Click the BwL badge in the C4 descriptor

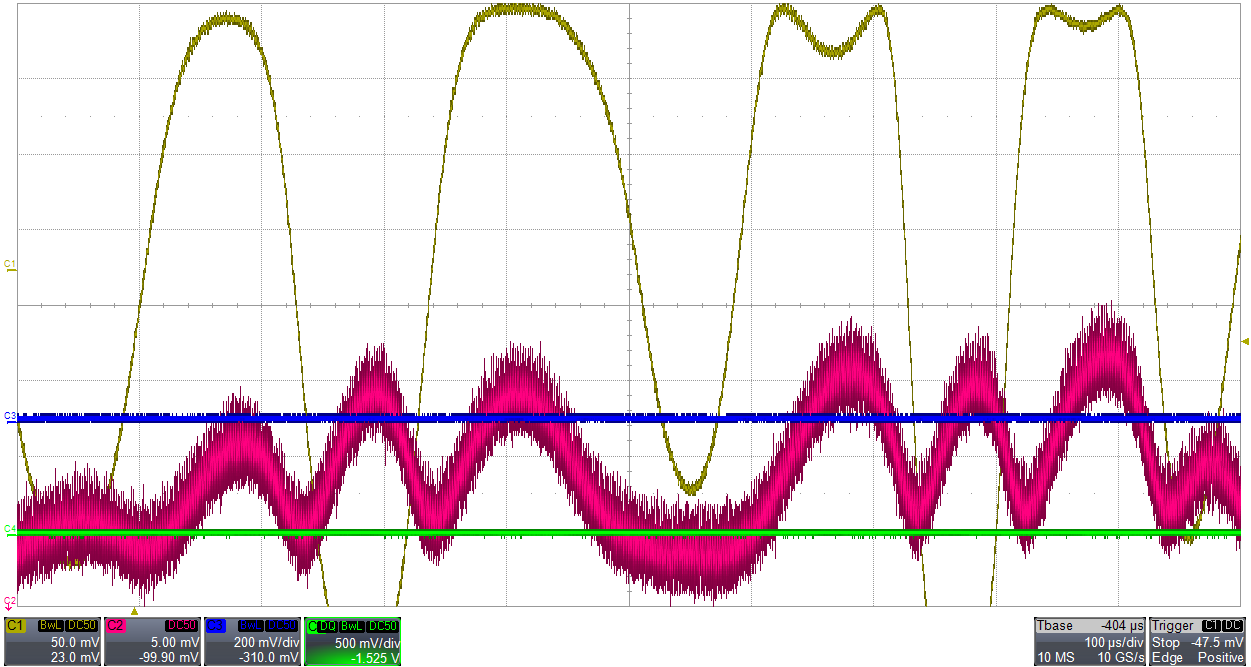tap(351, 626)
